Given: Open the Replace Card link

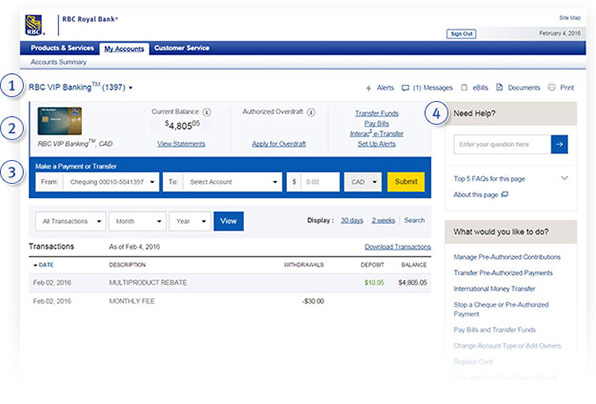Looking at the screenshot, I should pos(473,362).
